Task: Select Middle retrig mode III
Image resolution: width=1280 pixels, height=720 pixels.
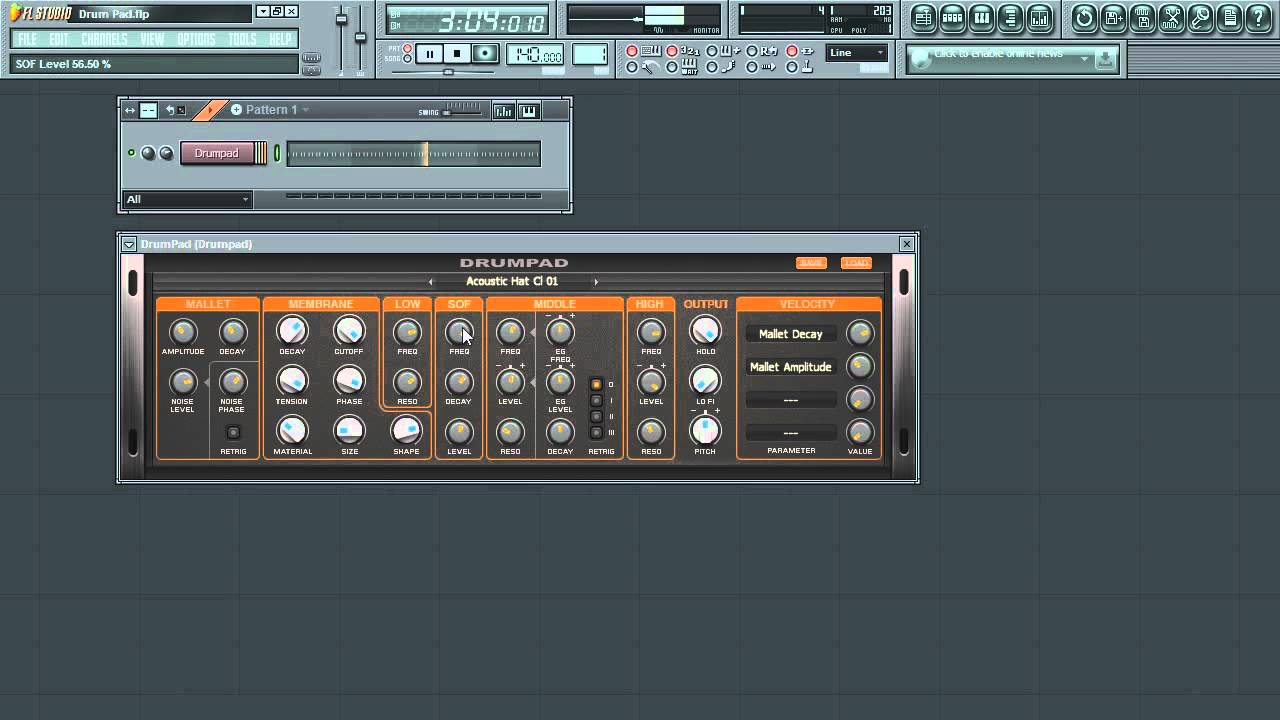Action: point(596,432)
